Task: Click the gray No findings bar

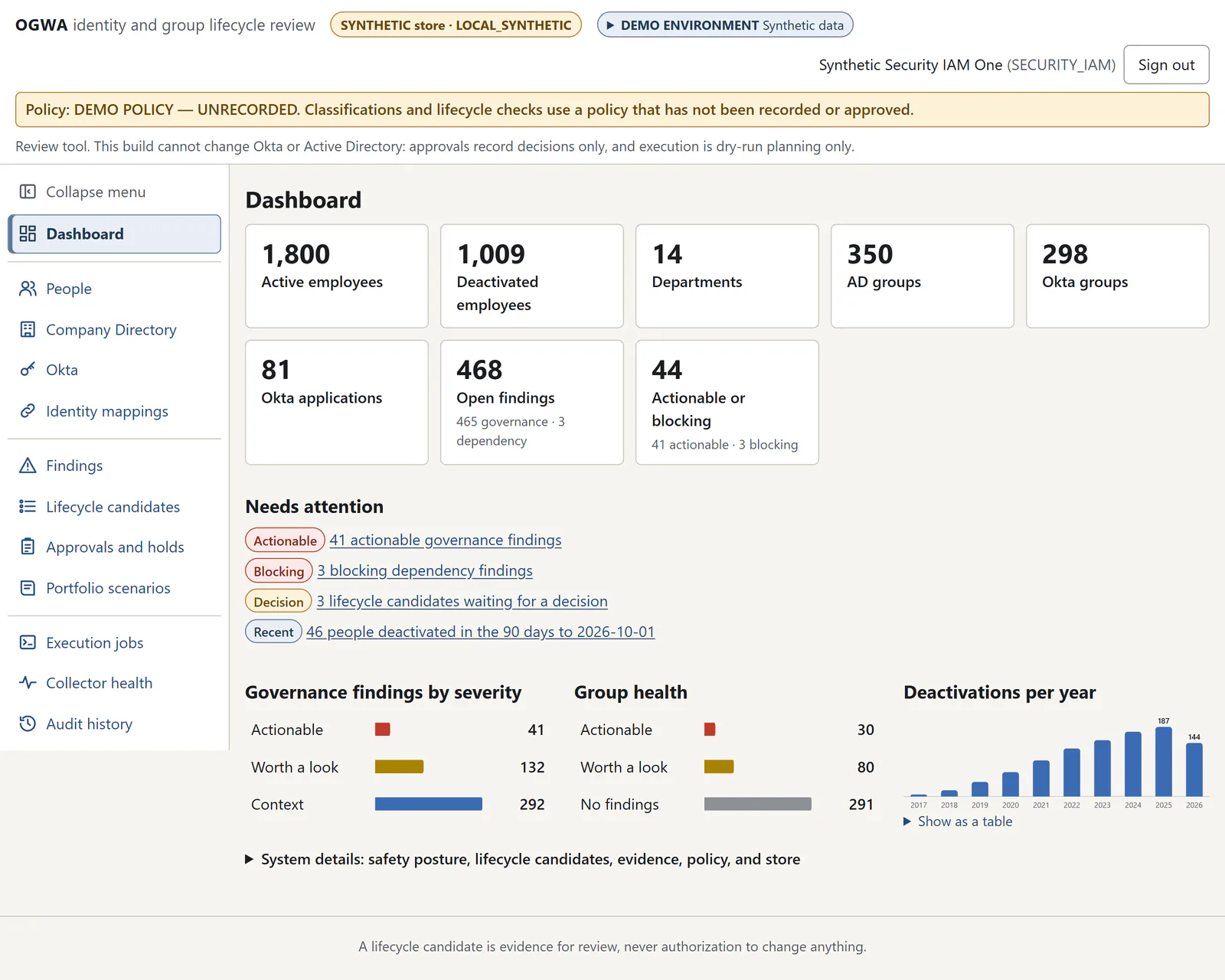Action: click(758, 804)
